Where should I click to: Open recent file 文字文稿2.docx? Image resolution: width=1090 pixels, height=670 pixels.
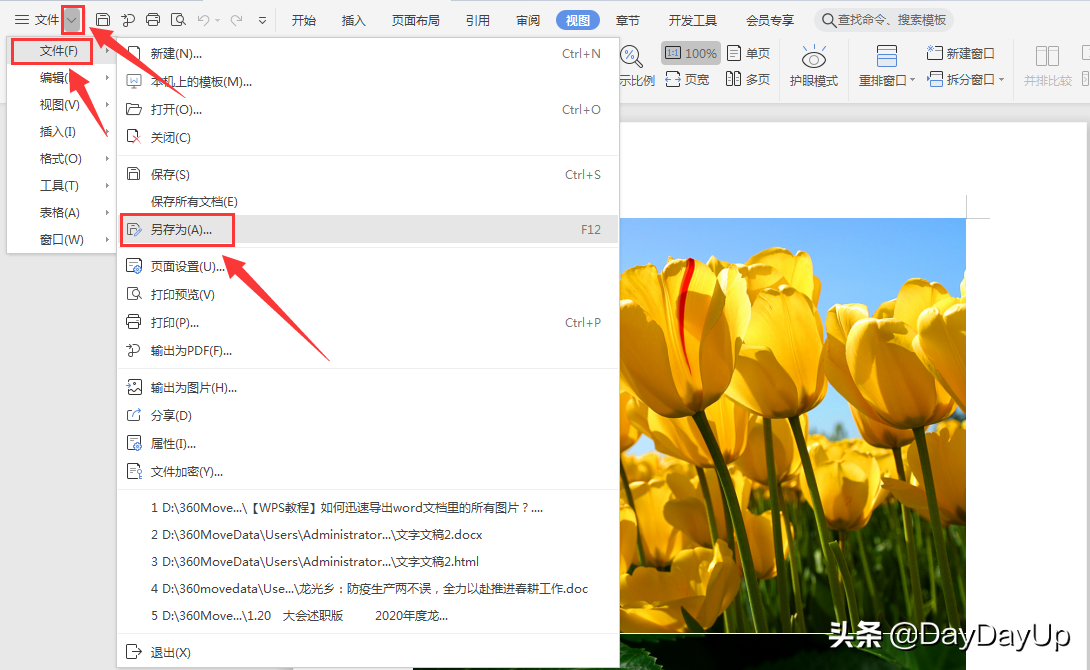coord(317,535)
